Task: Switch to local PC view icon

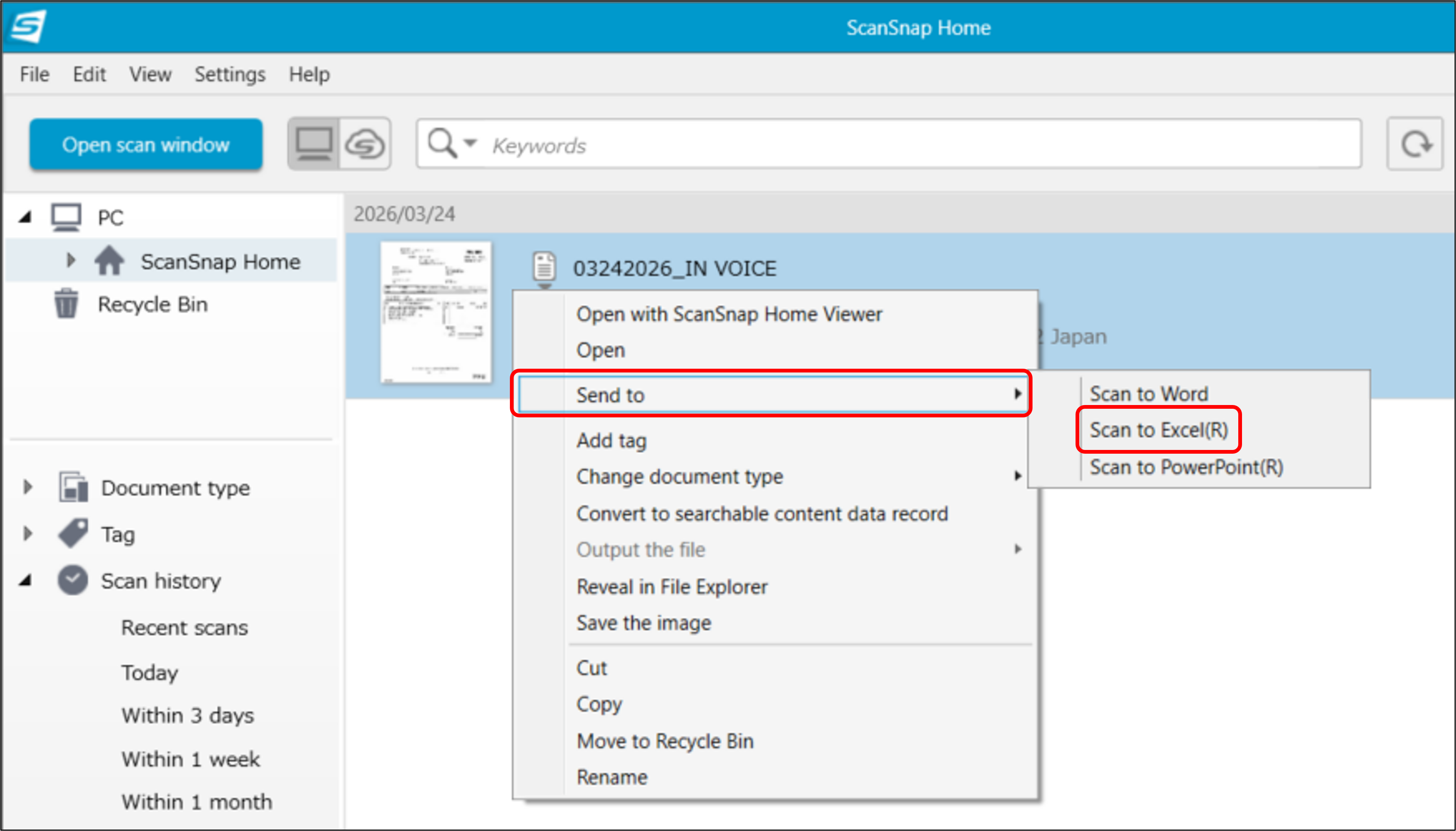Action: pyautogui.click(x=313, y=144)
